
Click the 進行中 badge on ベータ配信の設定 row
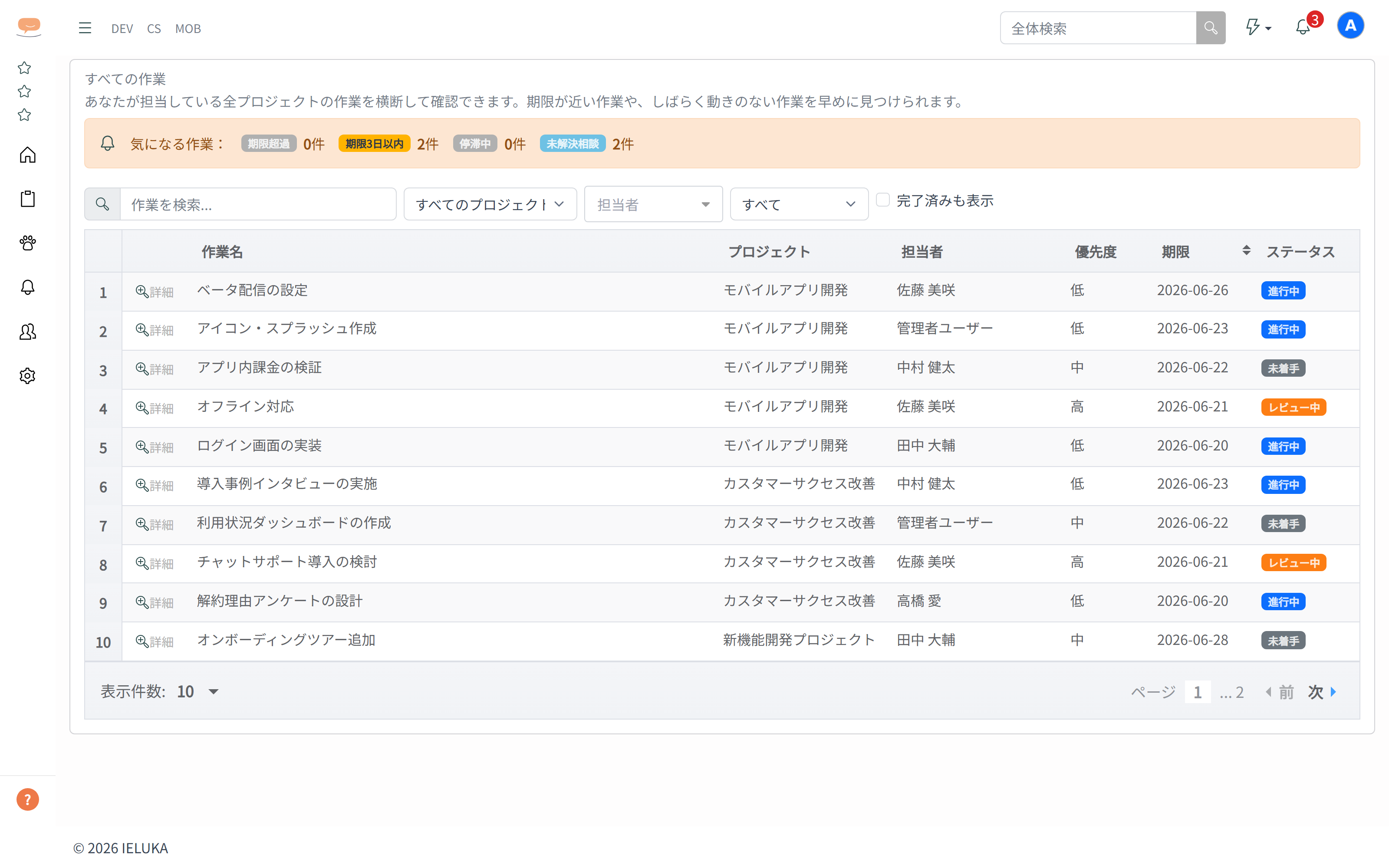(1283, 290)
